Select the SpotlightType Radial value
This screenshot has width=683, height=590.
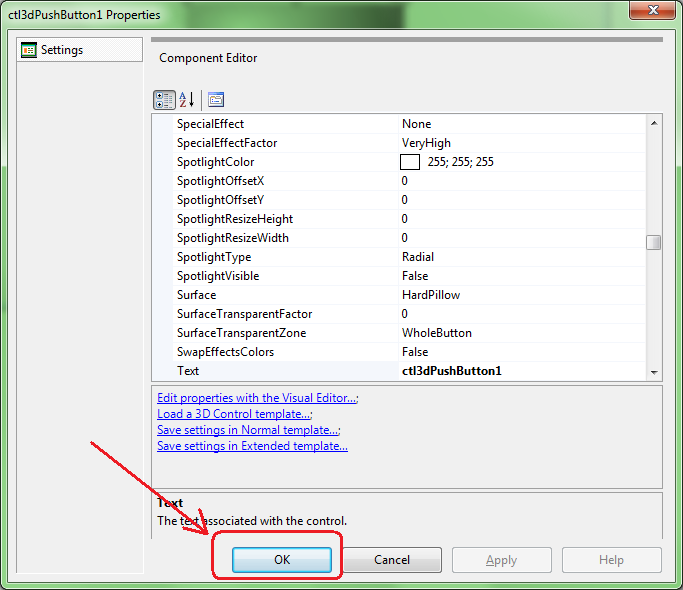click(x=418, y=257)
